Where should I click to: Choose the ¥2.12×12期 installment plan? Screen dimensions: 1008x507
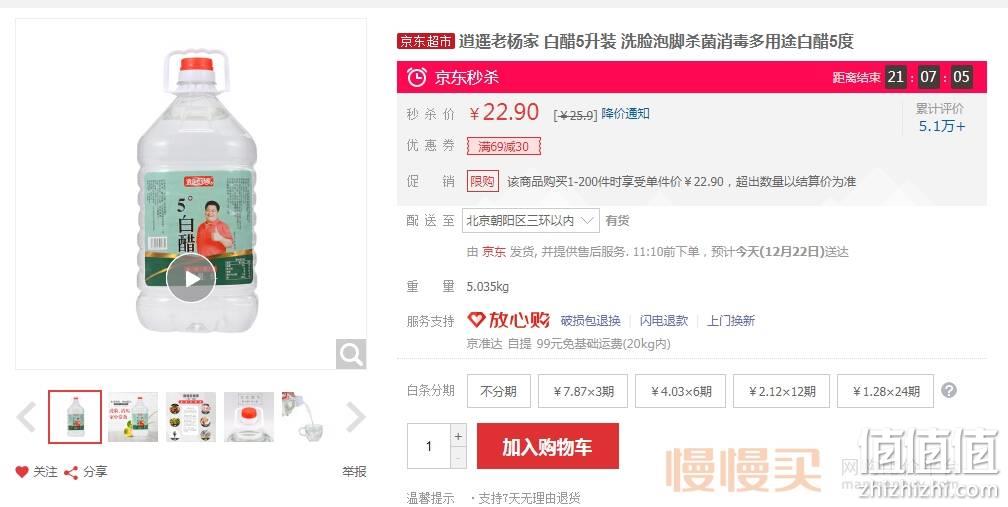pos(781,391)
